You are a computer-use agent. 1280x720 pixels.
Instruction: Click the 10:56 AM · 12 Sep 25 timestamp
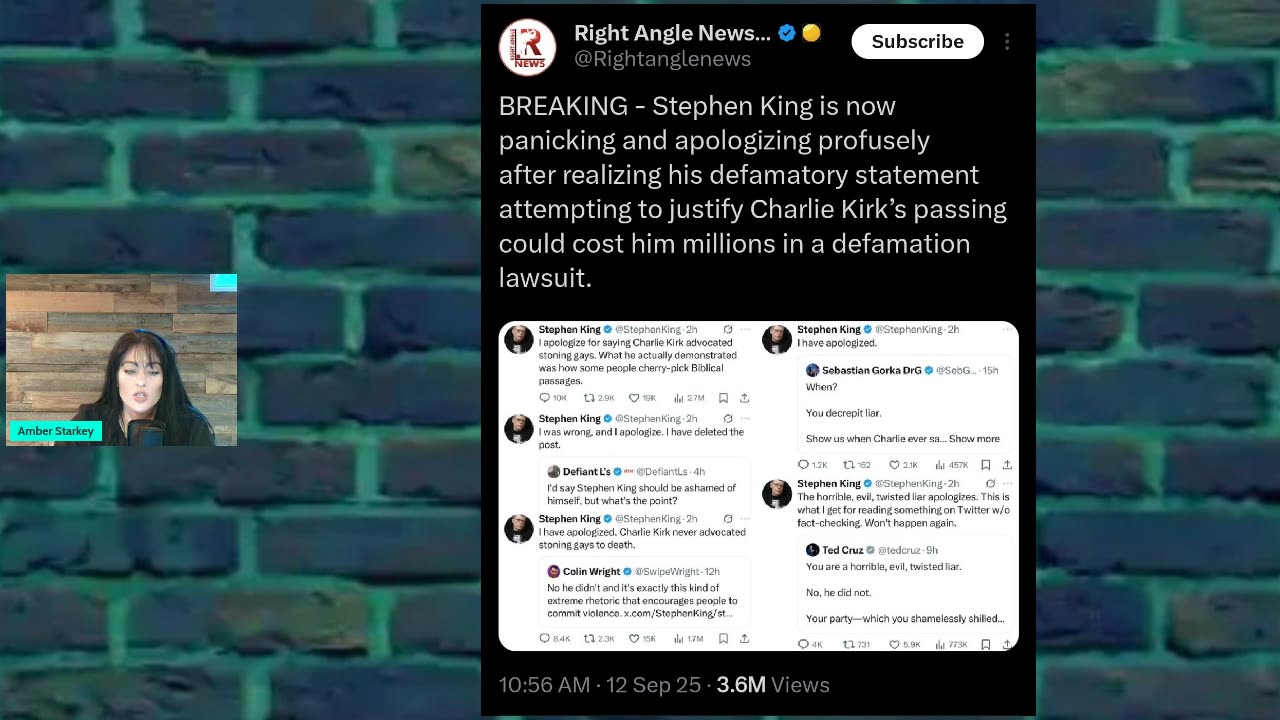(600, 685)
